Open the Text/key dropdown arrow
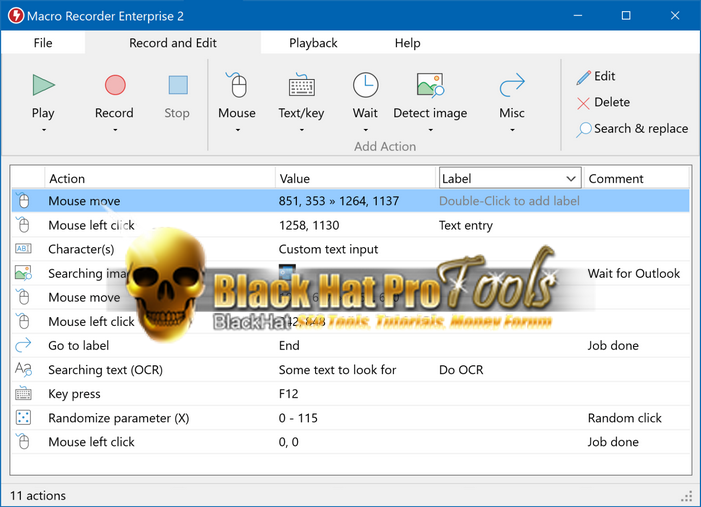701x507 pixels. [x=301, y=130]
